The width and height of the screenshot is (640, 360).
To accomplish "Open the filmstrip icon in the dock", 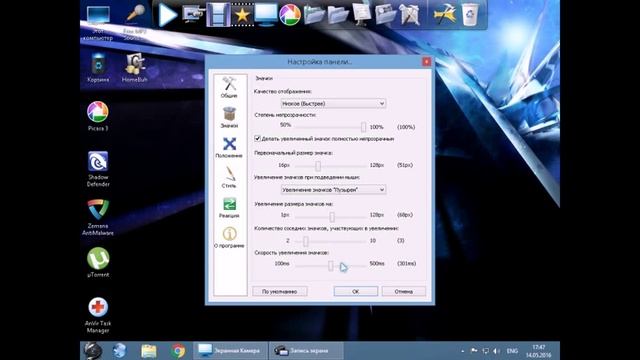I will coord(218,15).
